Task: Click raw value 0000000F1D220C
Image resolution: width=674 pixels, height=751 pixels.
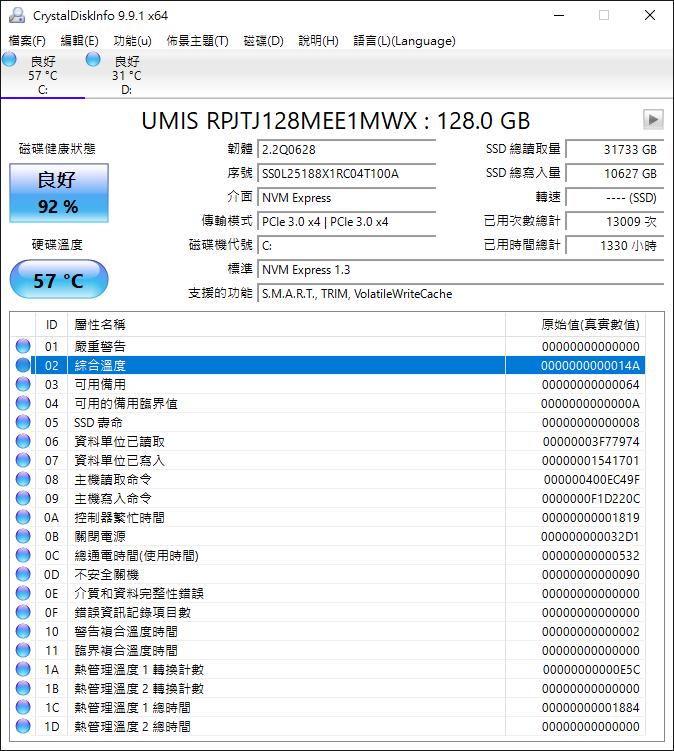Action: pos(591,499)
